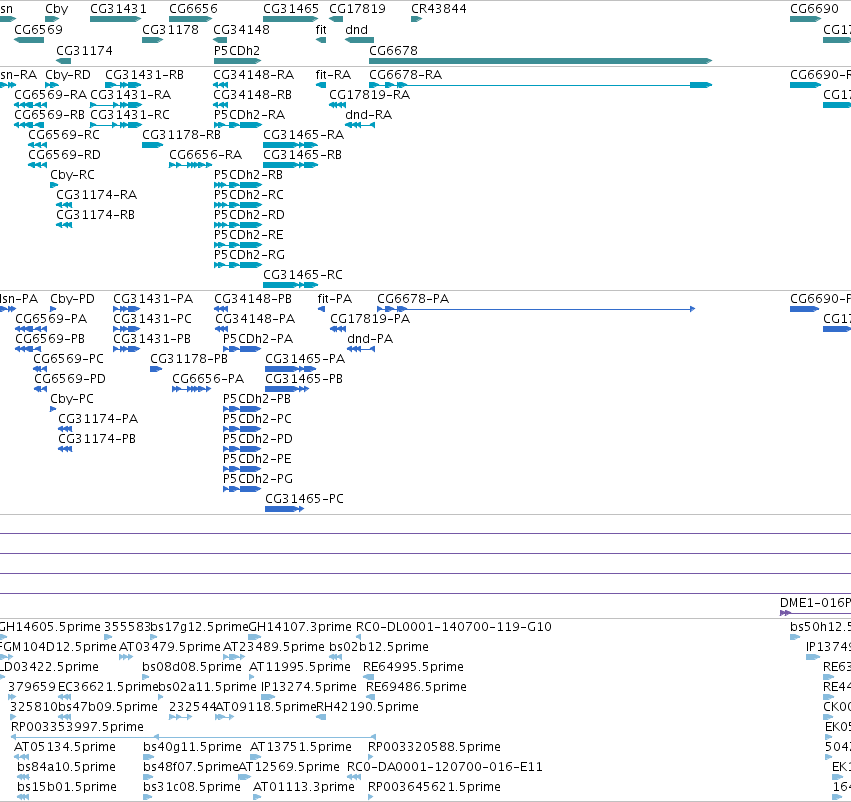Select the long CG6678 gene bar
Screen dimensions: 851x802
point(540,61)
